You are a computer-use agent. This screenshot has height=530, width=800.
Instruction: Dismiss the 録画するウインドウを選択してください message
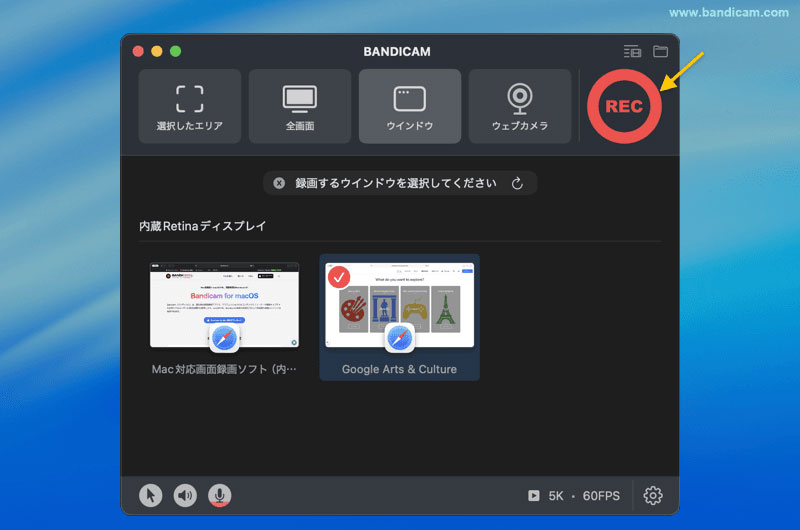(x=279, y=183)
